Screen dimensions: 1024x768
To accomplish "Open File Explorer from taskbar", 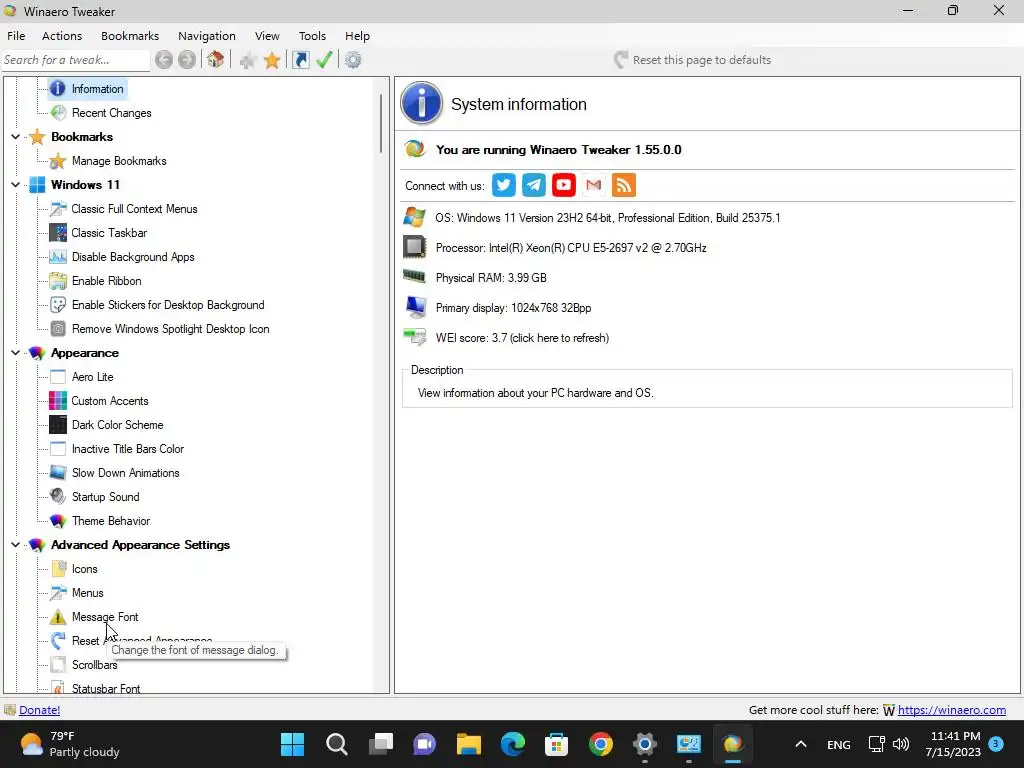I will 468,744.
